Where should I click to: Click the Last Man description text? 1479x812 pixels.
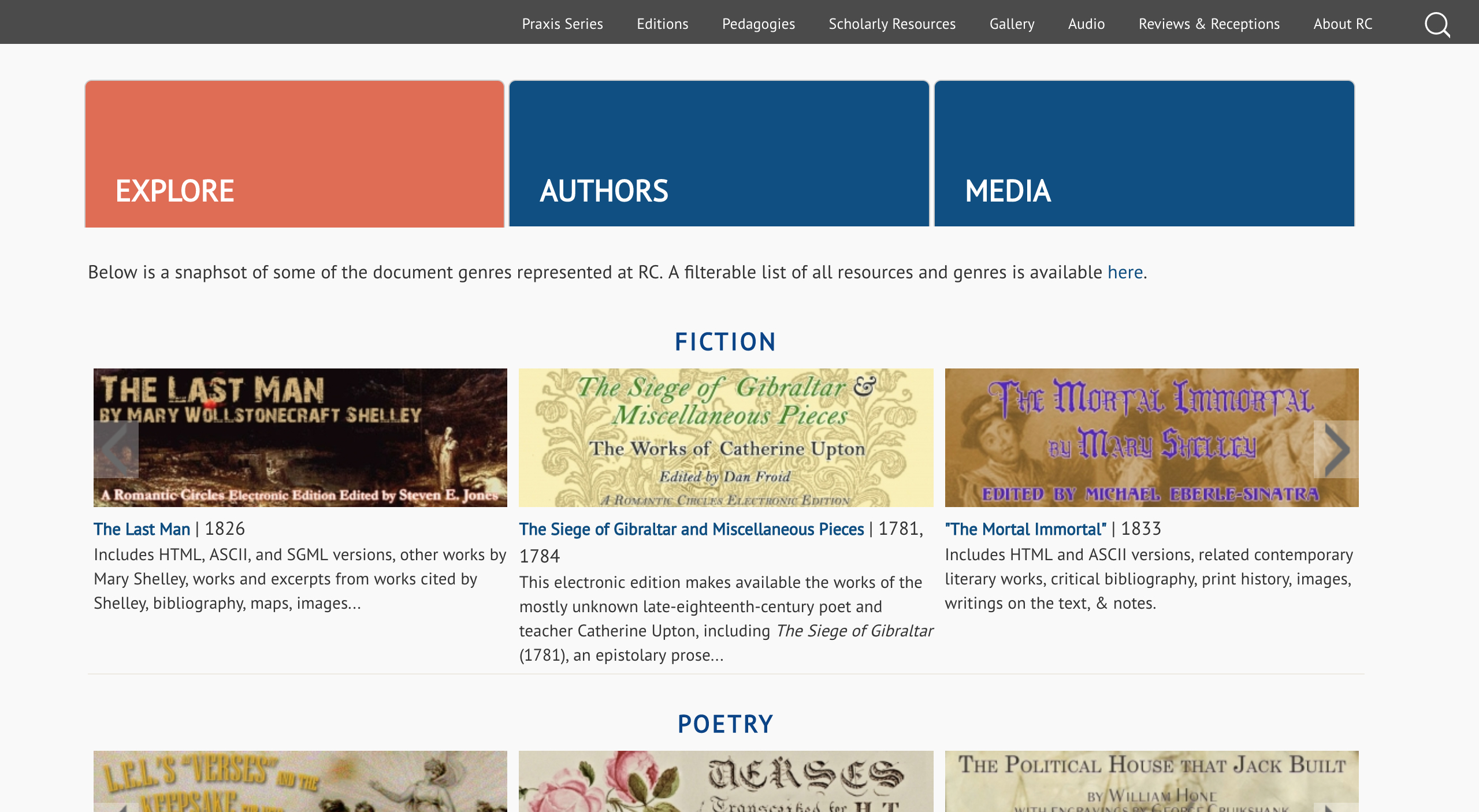(300, 579)
